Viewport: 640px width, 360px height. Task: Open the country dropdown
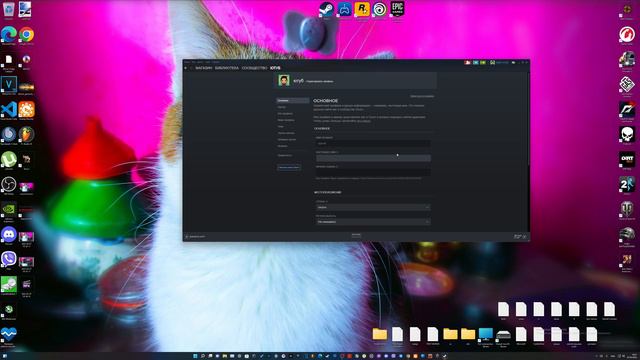click(373, 207)
